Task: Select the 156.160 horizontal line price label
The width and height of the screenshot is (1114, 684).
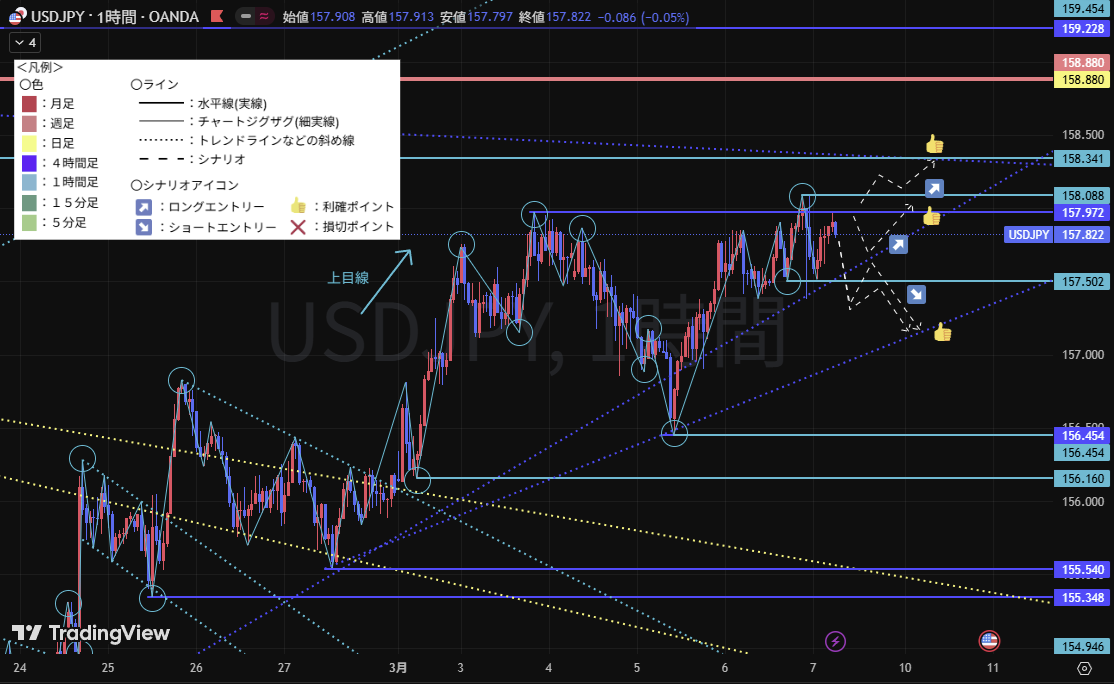Action: point(1083,478)
